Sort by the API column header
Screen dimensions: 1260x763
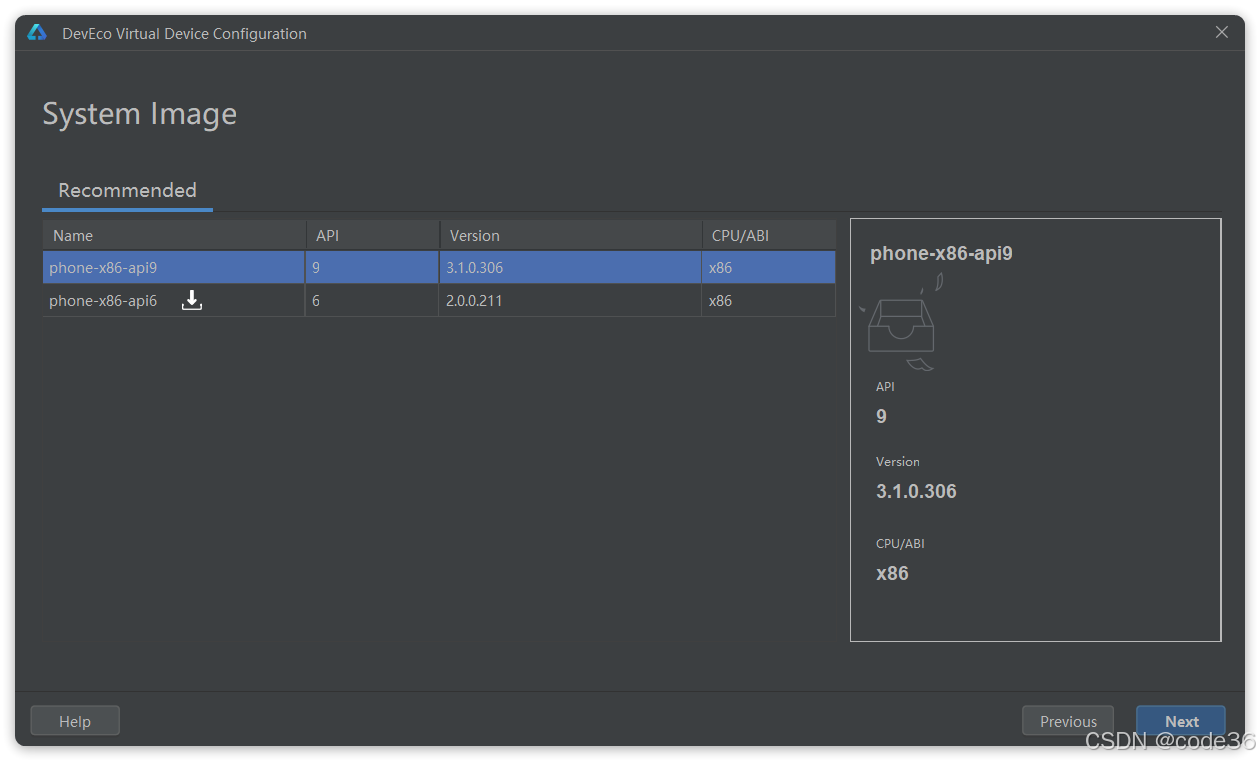tap(372, 235)
